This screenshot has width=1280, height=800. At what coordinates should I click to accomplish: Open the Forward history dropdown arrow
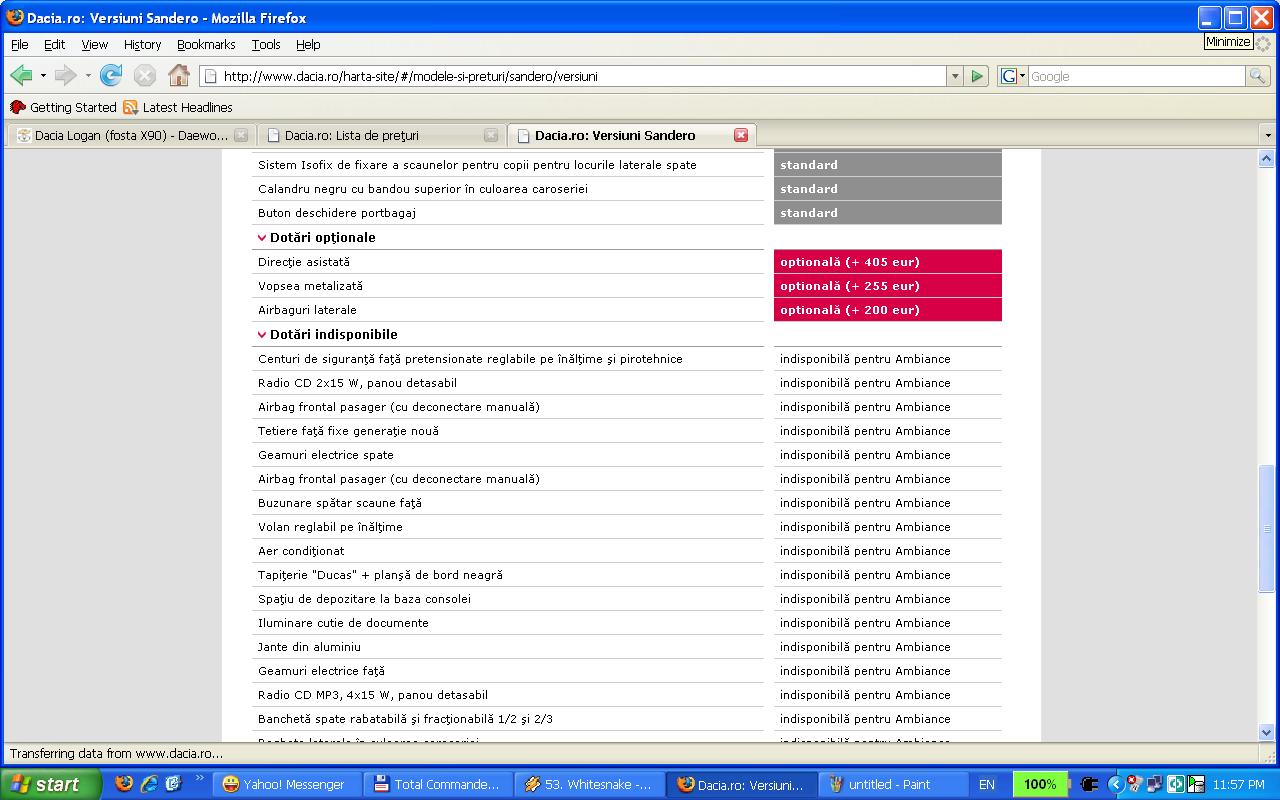click(88, 76)
